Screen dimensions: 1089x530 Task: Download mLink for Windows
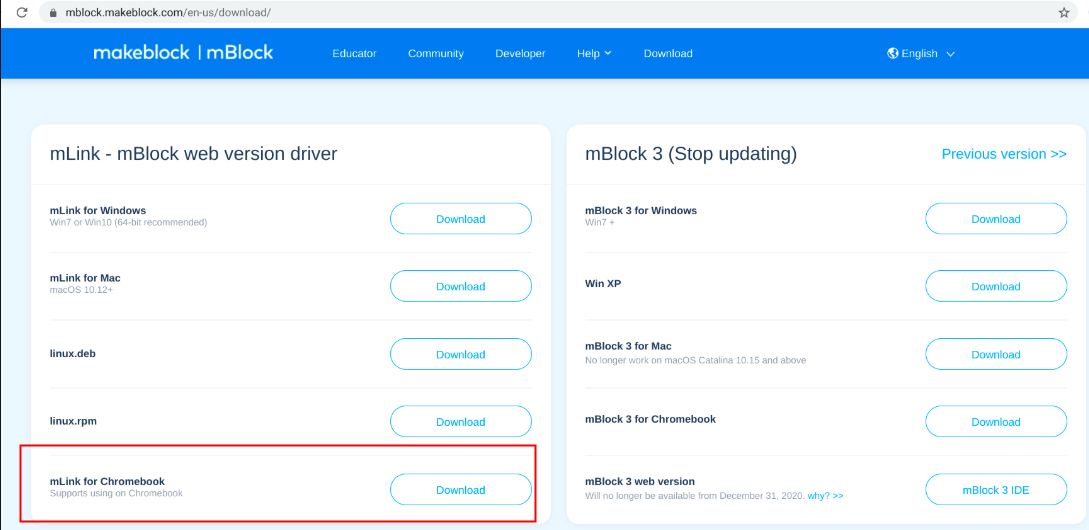click(460, 219)
